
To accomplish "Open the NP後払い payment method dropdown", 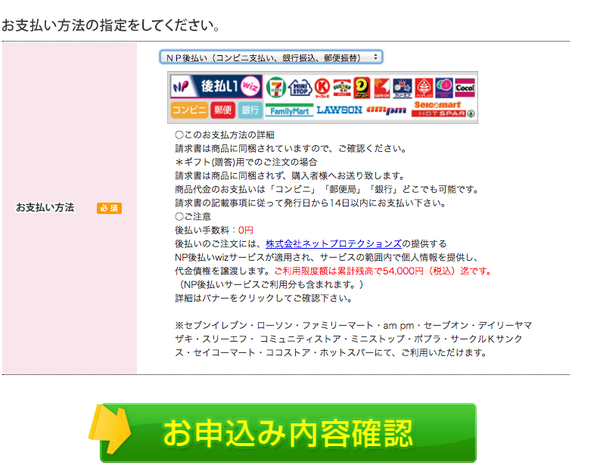I will [271, 57].
